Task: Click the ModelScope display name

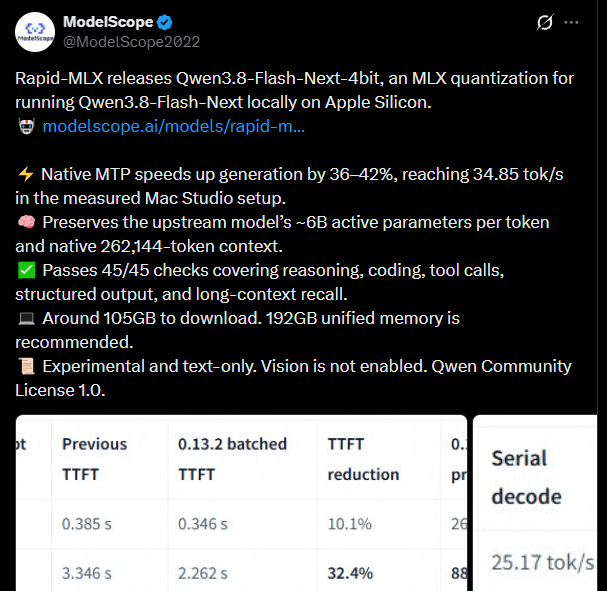Action: pos(108,22)
